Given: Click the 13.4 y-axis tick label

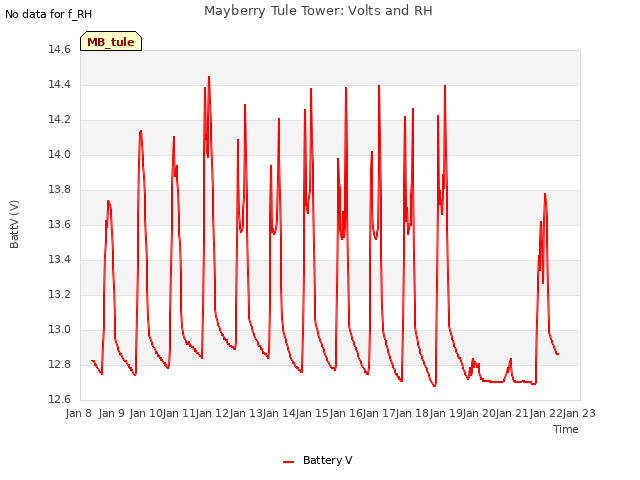Looking at the screenshot, I should (x=60, y=260).
